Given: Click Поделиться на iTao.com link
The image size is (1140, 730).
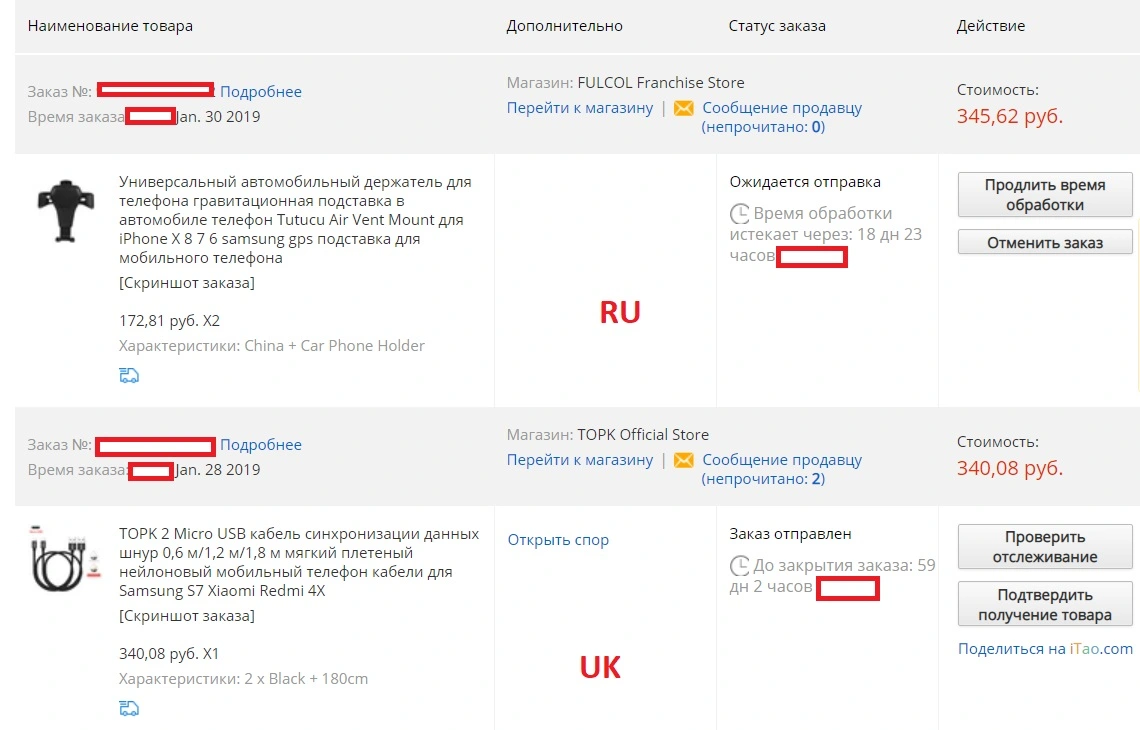Looking at the screenshot, I should point(1045,649).
